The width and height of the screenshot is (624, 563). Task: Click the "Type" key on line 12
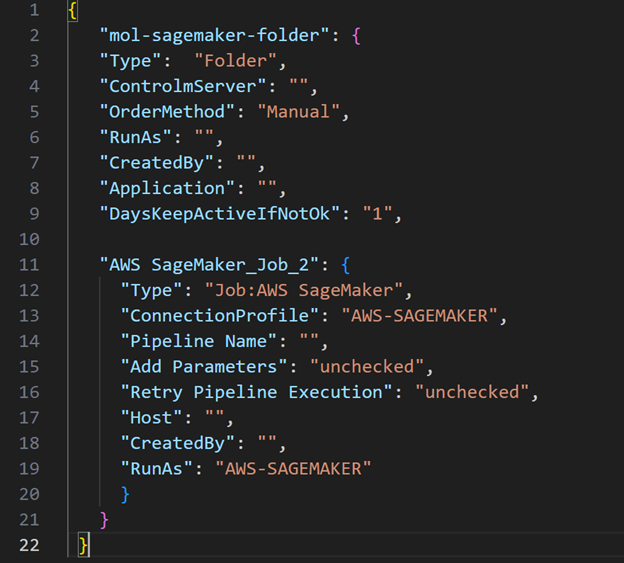(151, 290)
